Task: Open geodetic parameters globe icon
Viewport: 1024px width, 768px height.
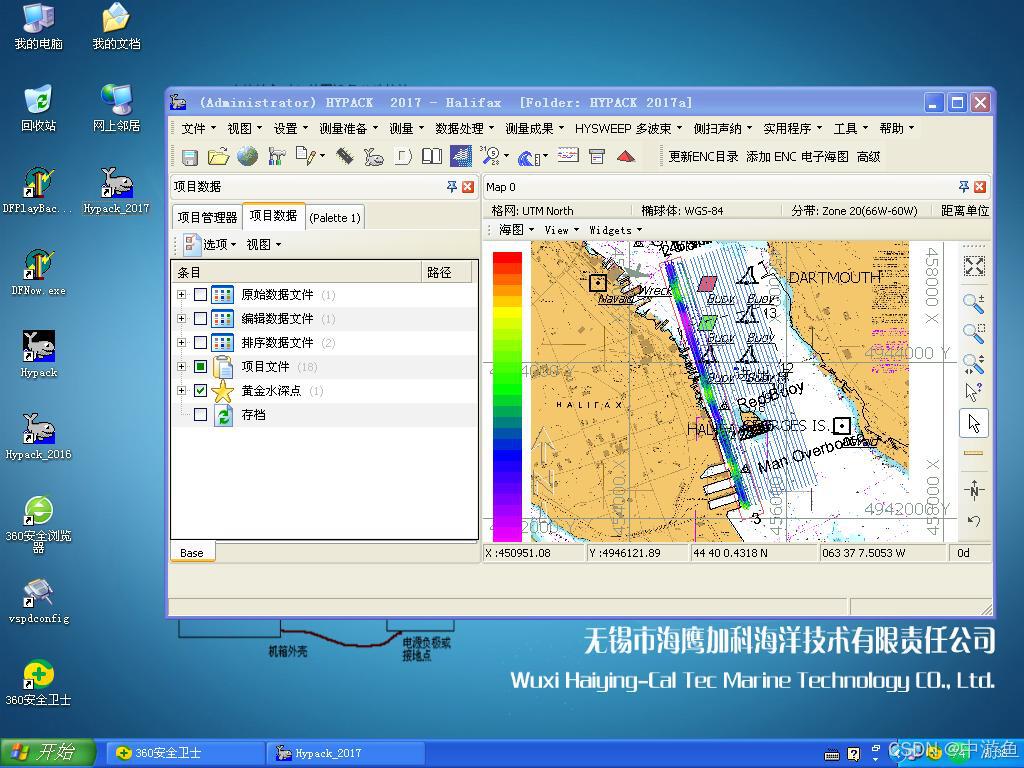Action: tap(247, 156)
